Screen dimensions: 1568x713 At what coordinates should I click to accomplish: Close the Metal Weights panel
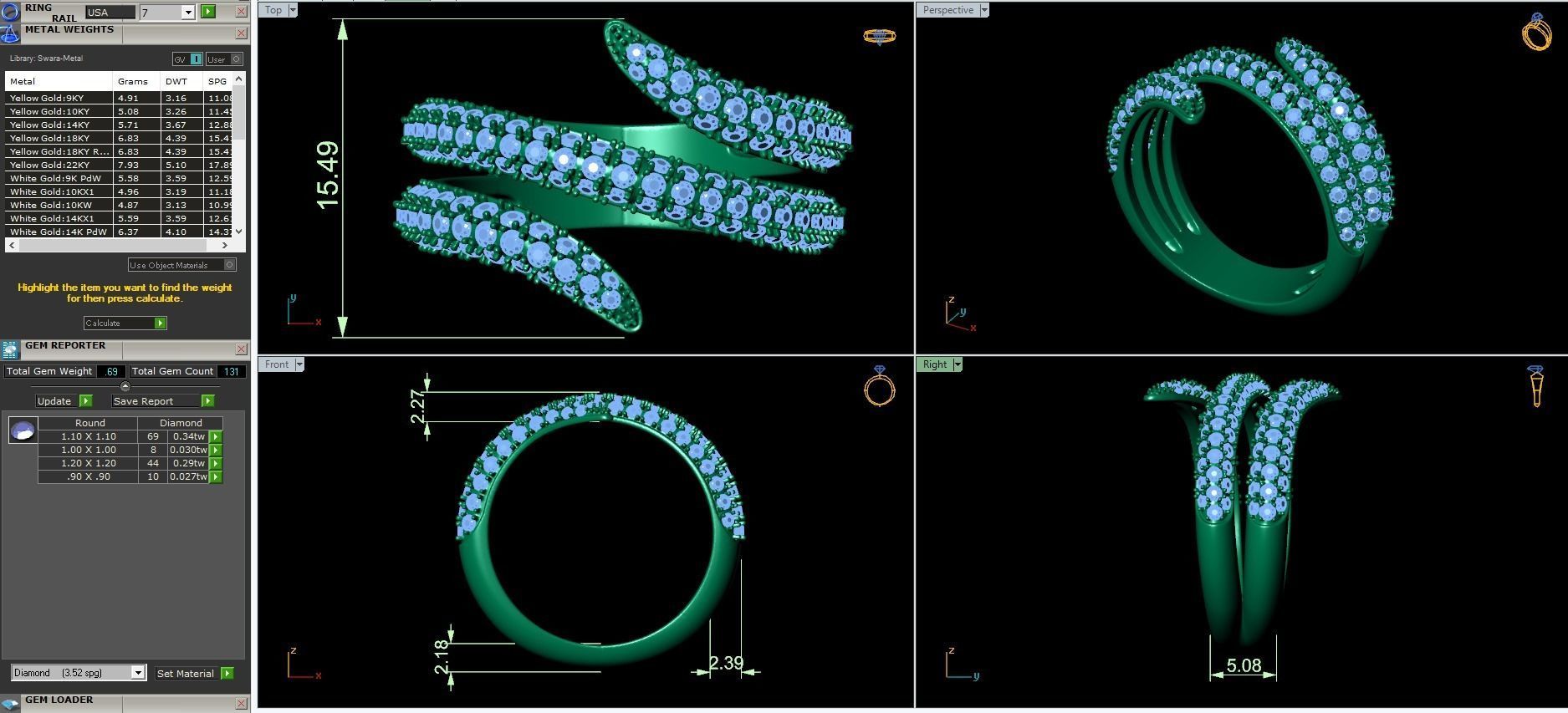tap(241, 33)
